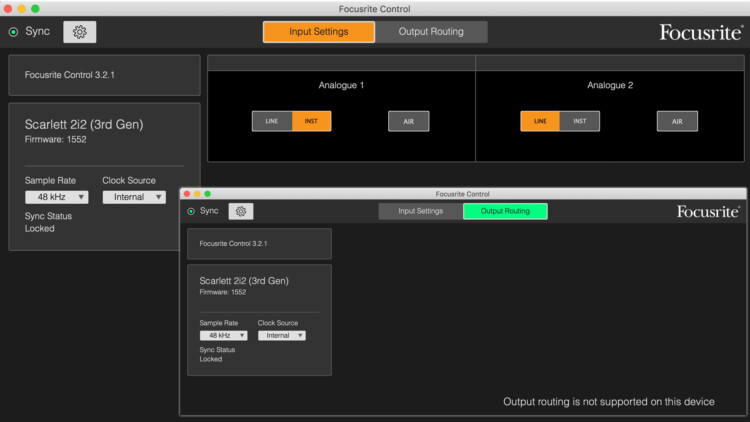This screenshot has height=422, width=750.
Task: Click the Analogue 1 channel label
Action: tap(341, 85)
